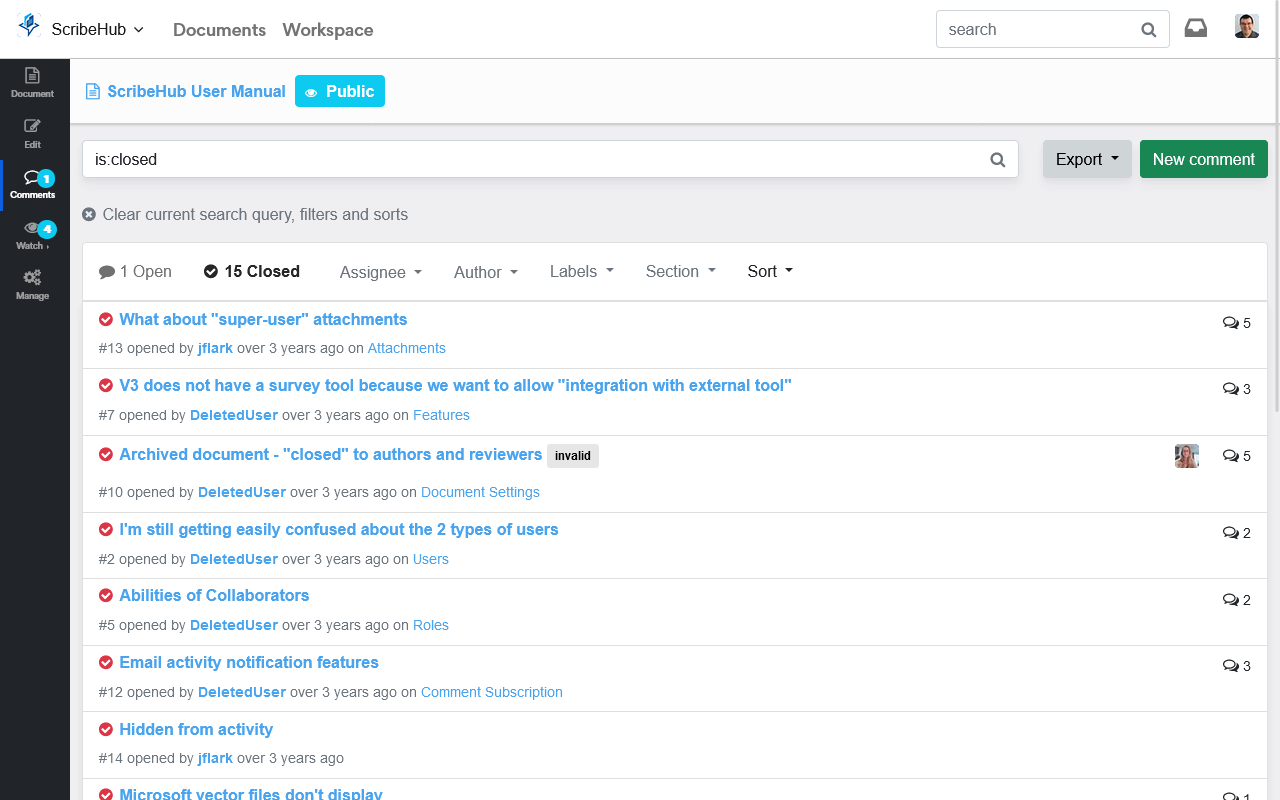Viewport: 1280px width, 800px height.
Task: Click reply count icon on super-user attachments row
Action: click(x=1230, y=323)
